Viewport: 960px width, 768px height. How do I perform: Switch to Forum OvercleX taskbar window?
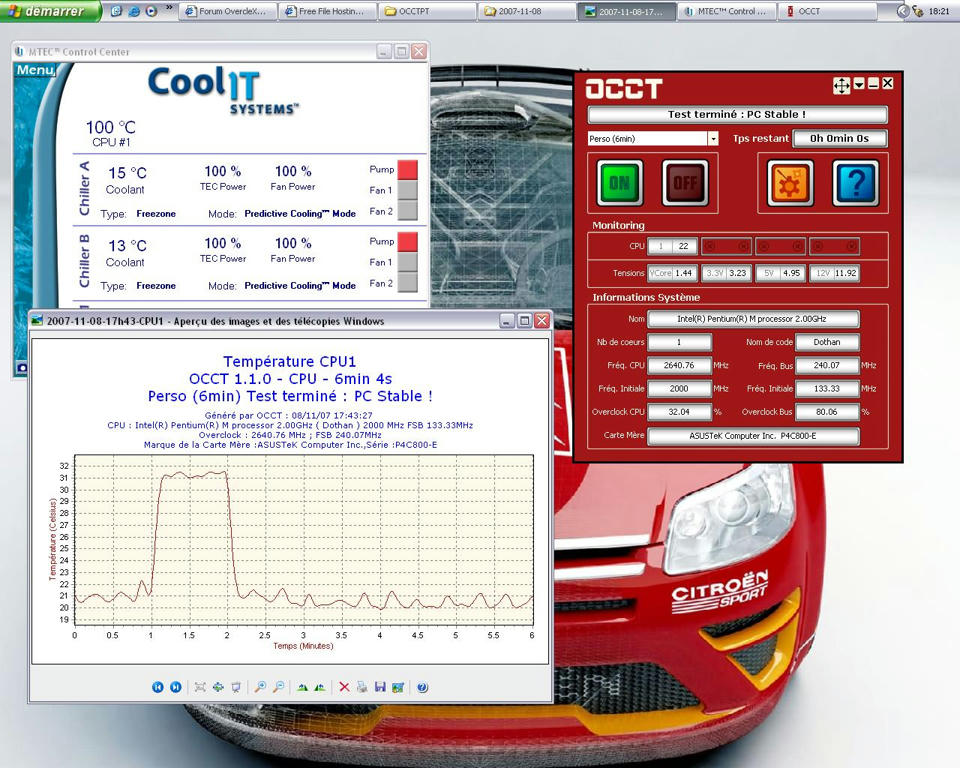[227, 11]
